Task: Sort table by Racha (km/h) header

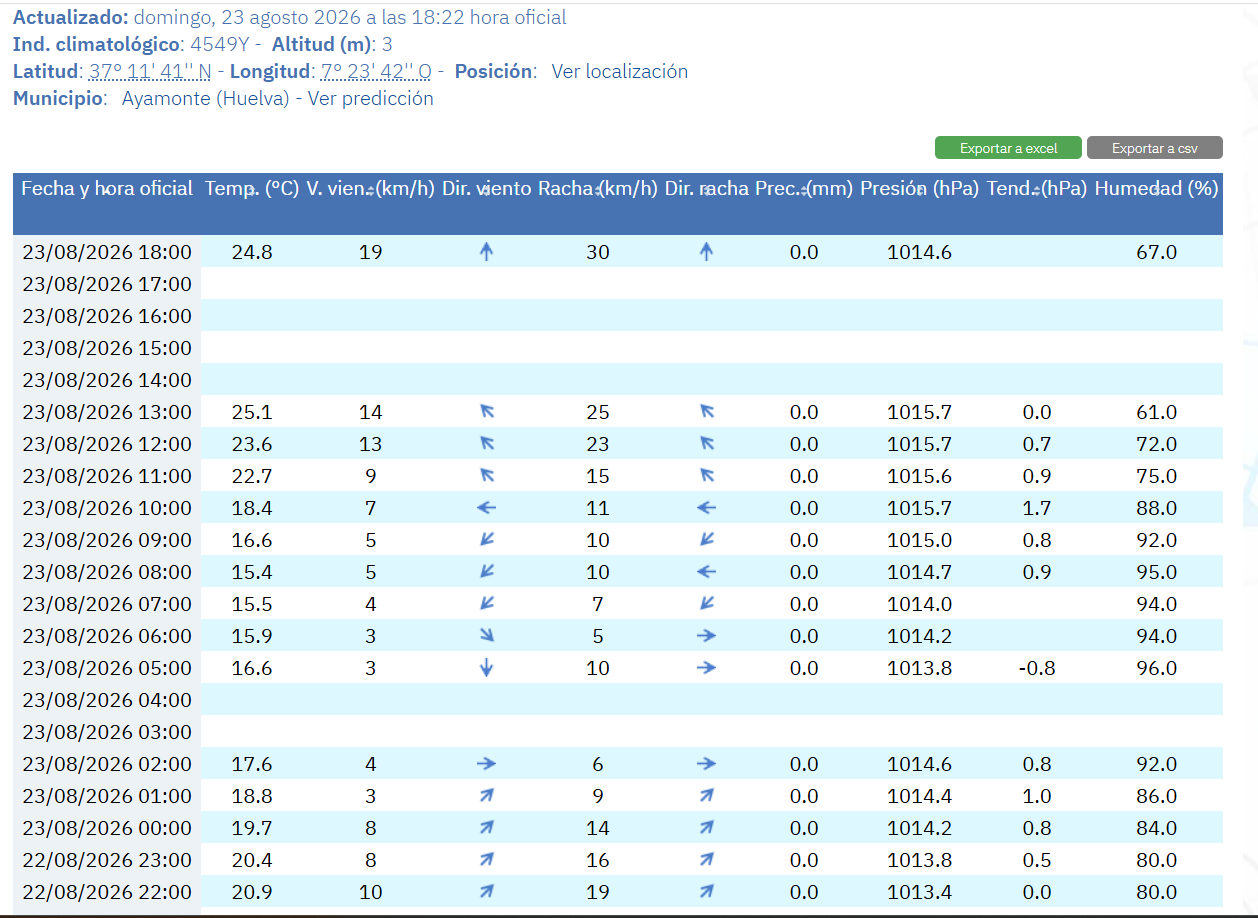Action: coord(598,188)
